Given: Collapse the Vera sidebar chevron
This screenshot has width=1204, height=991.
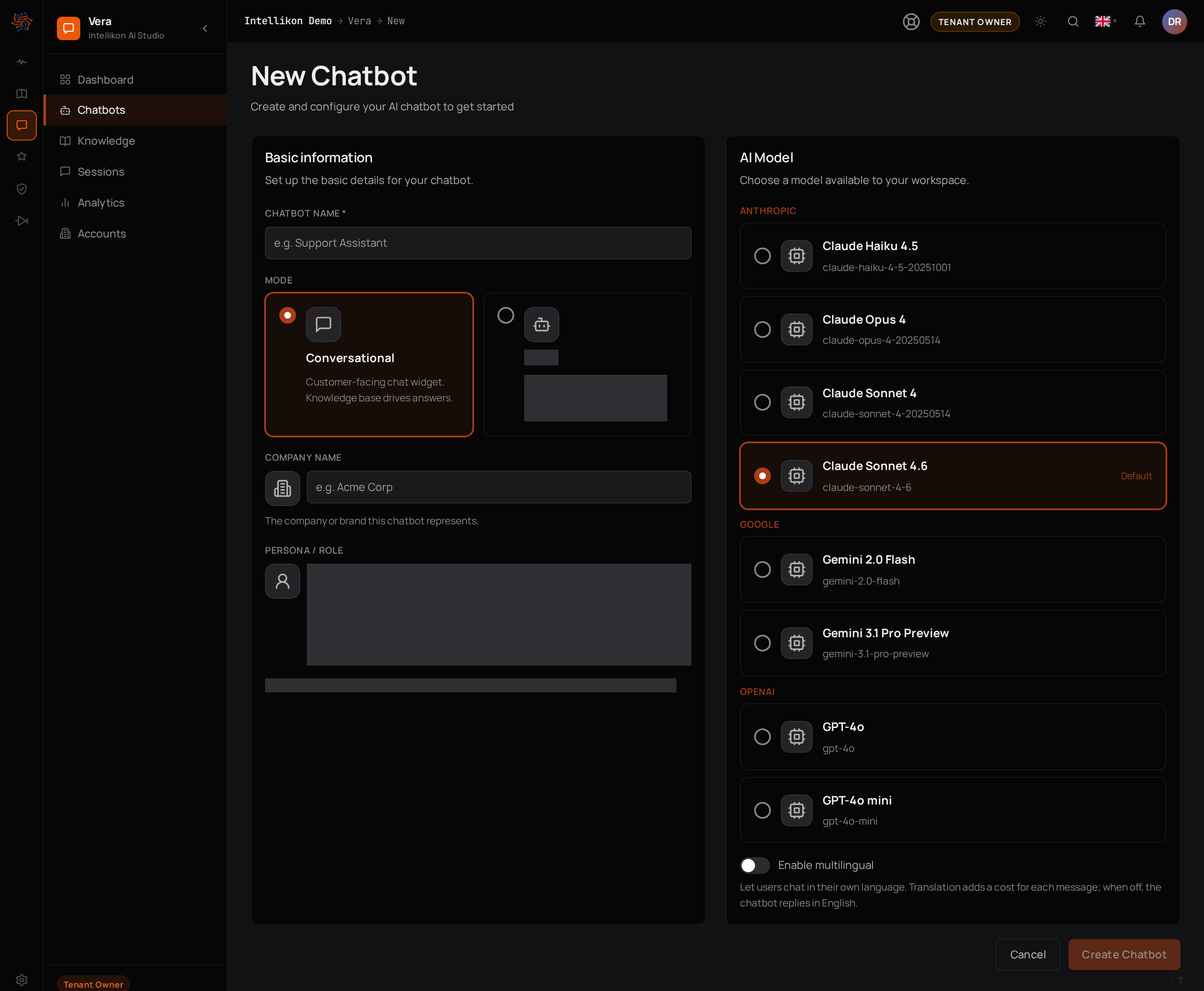Looking at the screenshot, I should (x=205, y=28).
